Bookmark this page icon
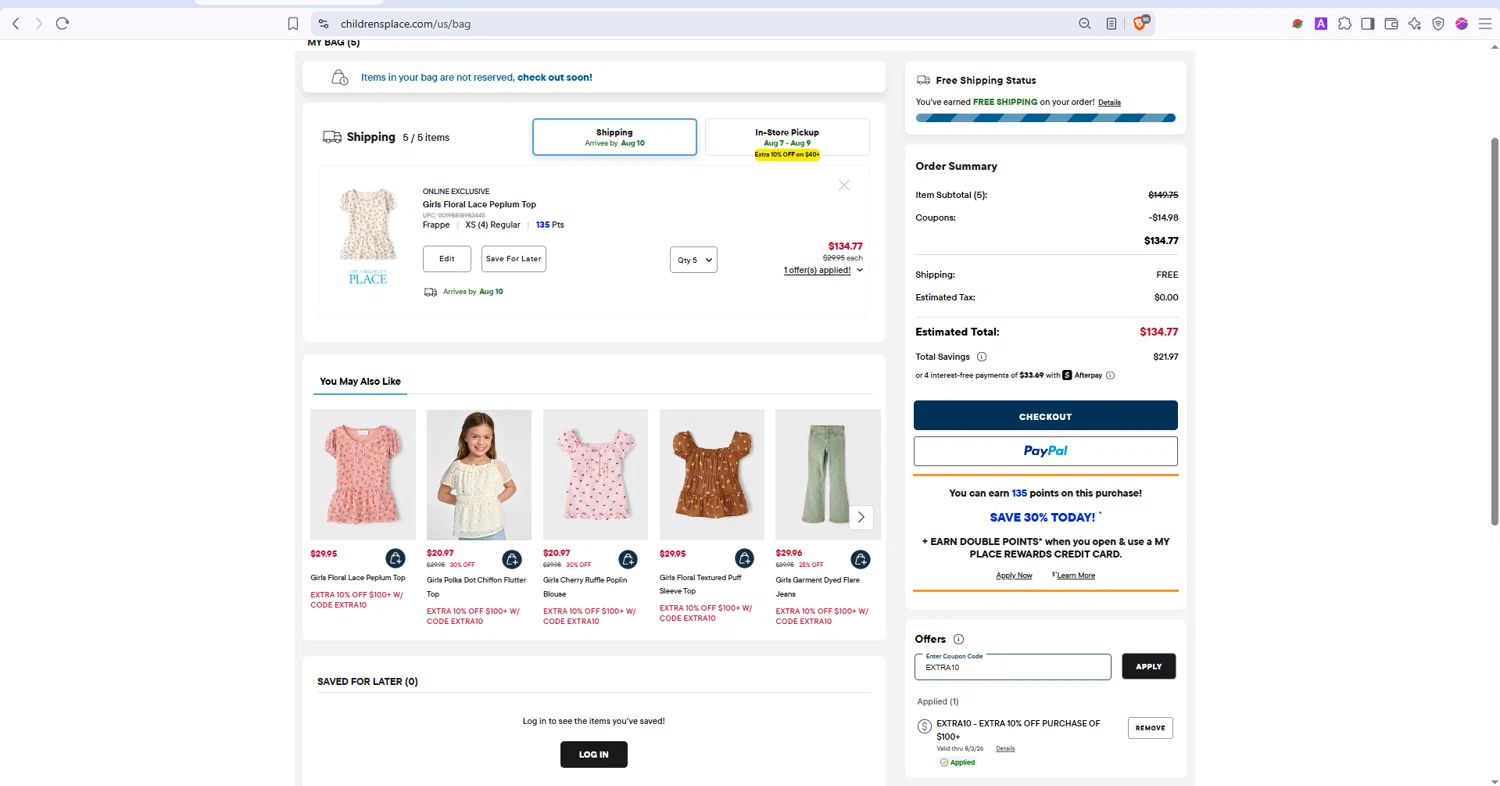 (293, 23)
